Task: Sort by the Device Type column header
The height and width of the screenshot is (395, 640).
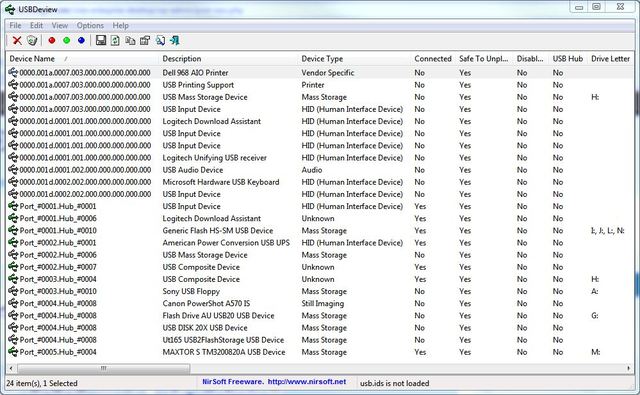Action: click(x=354, y=59)
